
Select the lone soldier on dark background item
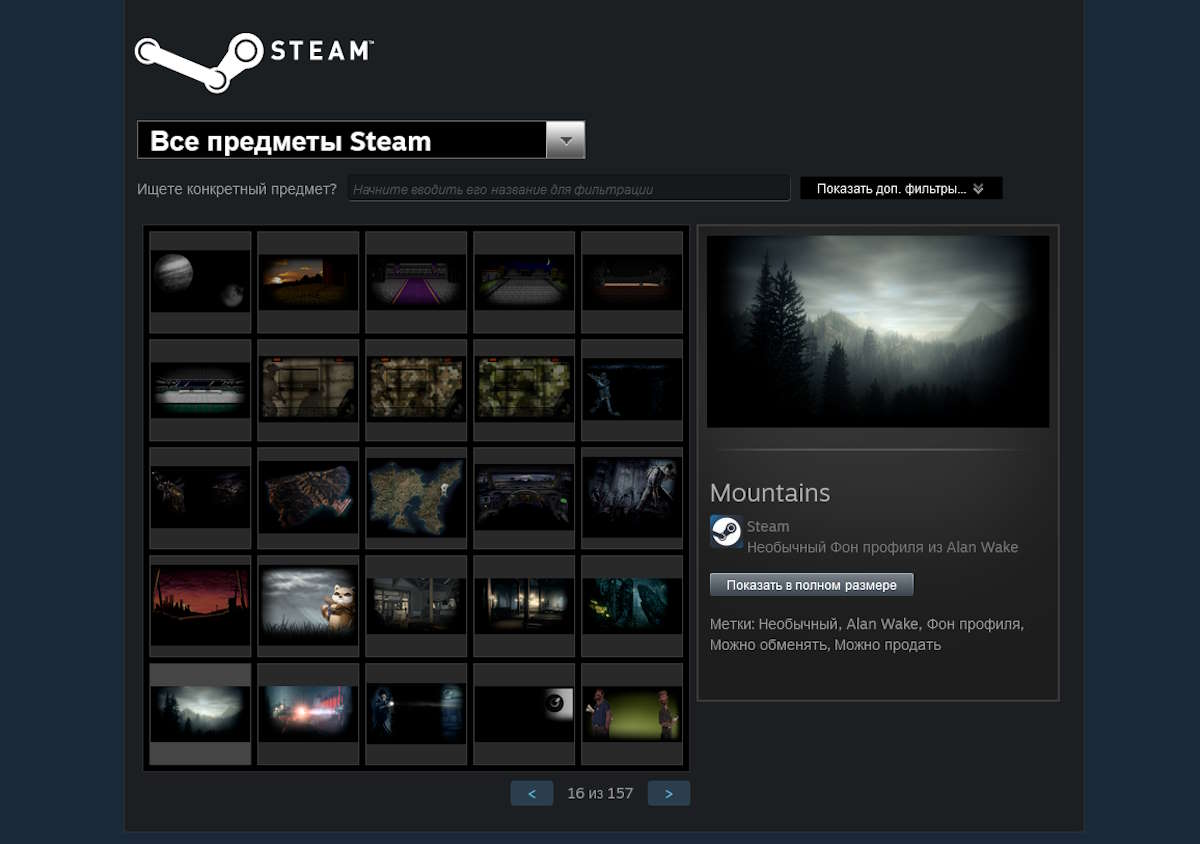[632, 390]
